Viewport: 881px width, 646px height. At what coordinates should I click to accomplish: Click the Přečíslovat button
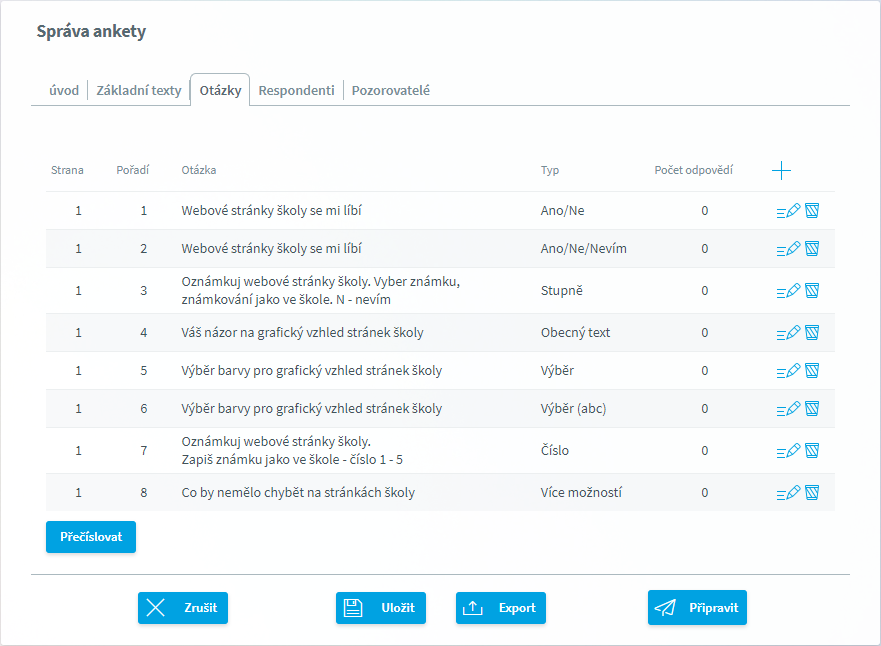(91, 537)
